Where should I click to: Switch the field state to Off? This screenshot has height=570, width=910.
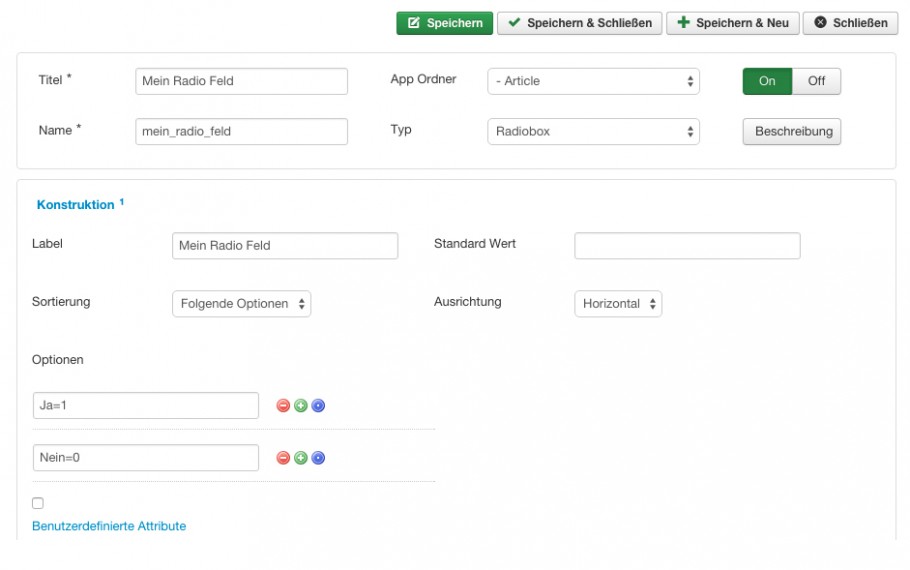(x=816, y=81)
